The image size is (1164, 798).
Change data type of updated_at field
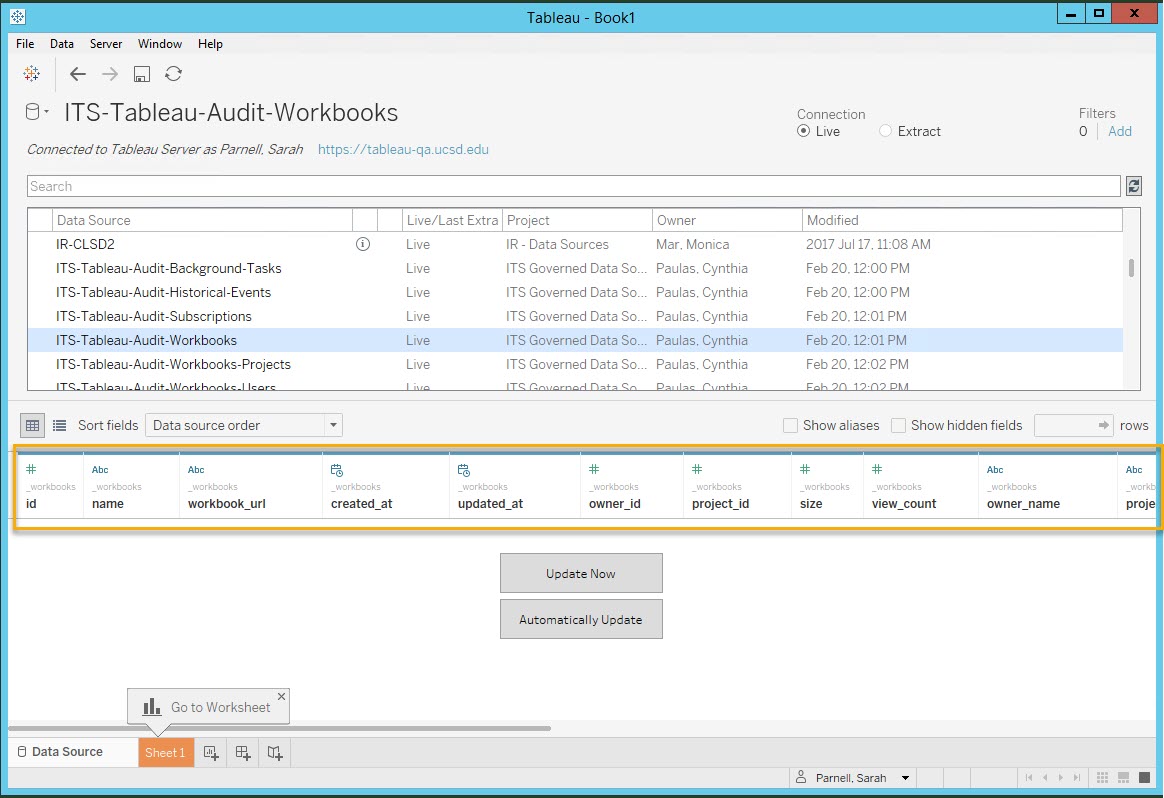tap(463, 470)
